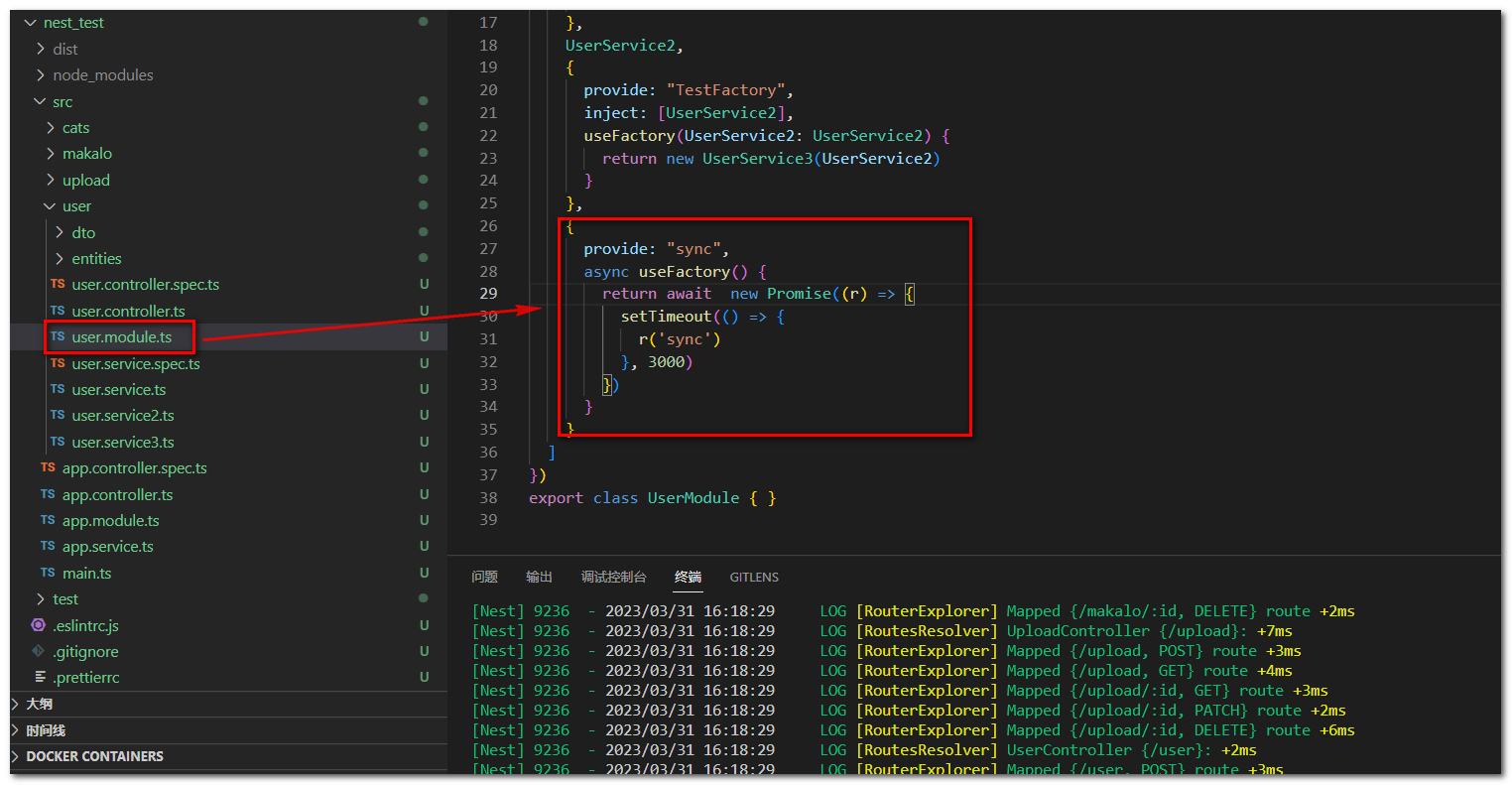Switch to the 调试控制台 debug console tab
This screenshot has height=785, width=1512.
(x=613, y=577)
